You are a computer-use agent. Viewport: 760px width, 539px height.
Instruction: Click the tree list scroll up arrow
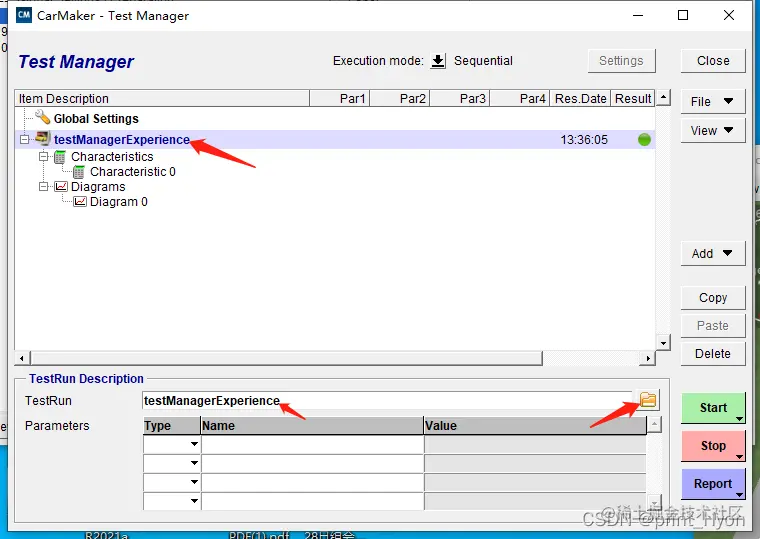pyautogui.click(x=663, y=97)
